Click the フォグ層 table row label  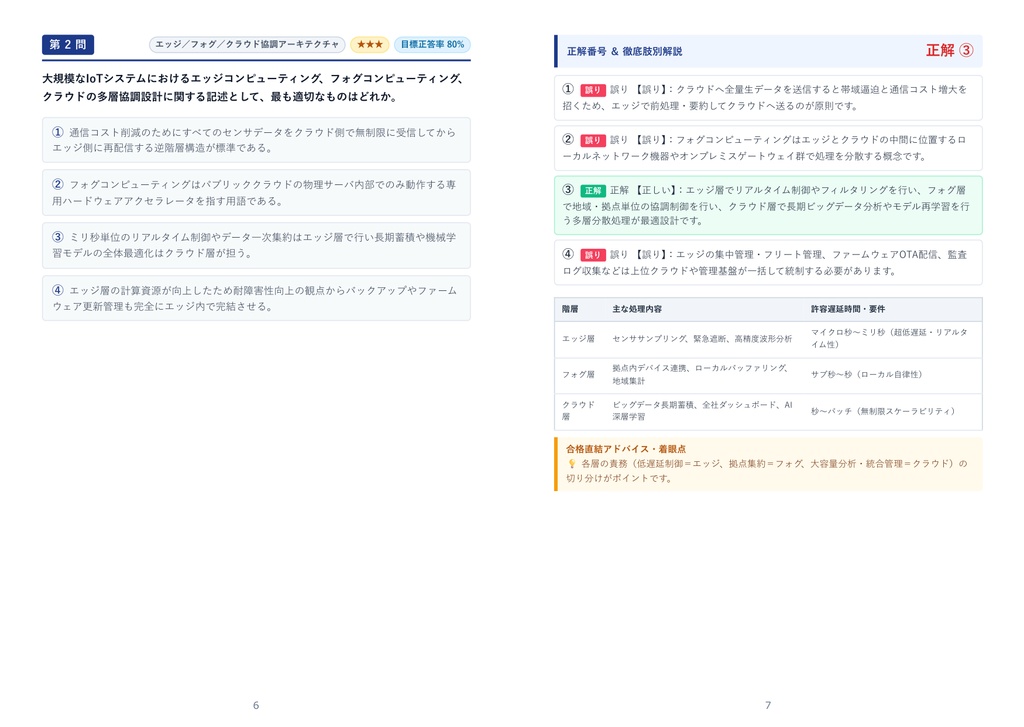(x=579, y=375)
